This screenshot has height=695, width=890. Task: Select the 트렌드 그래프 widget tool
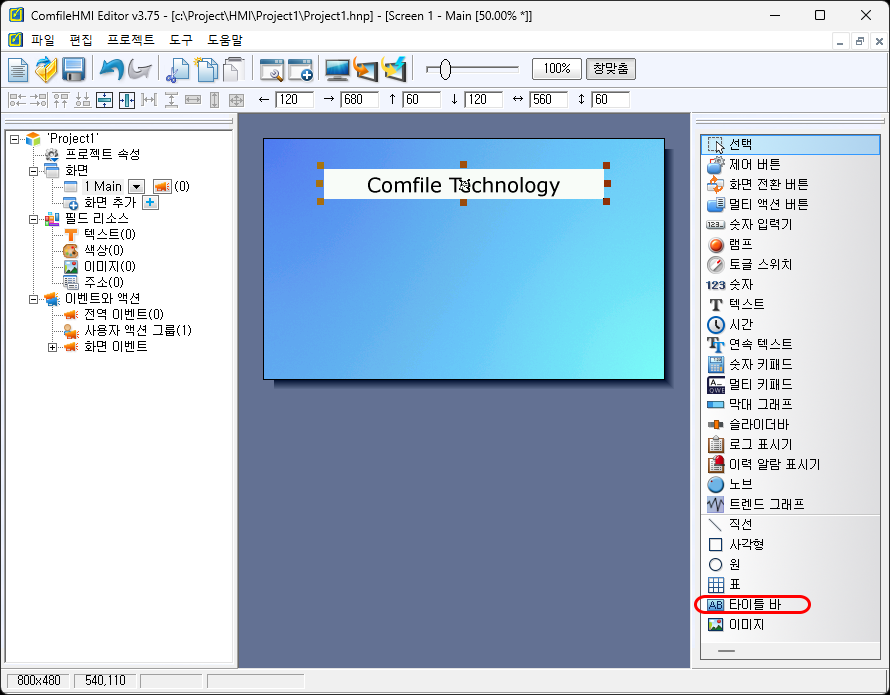coord(750,504)
